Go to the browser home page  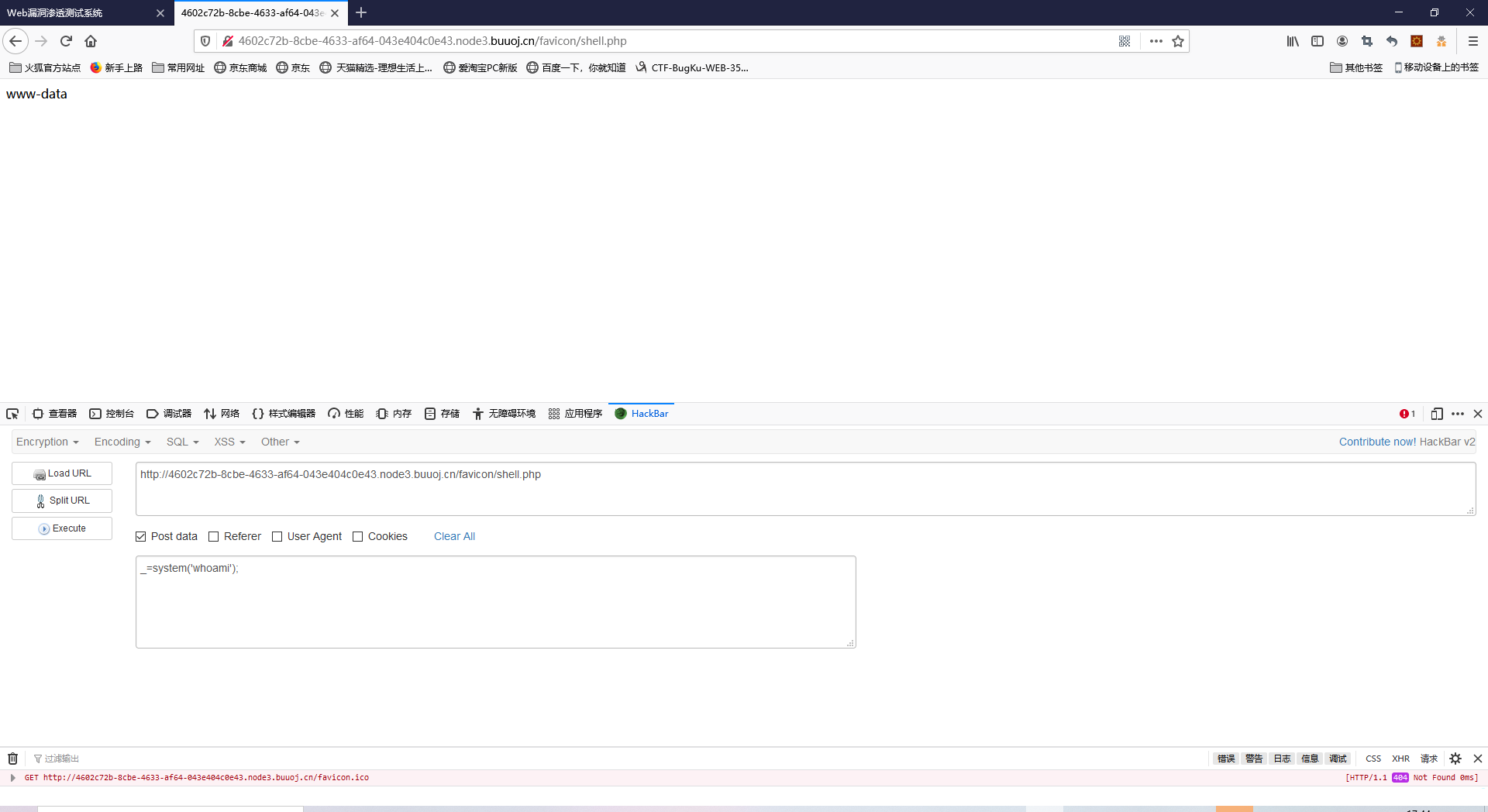click(x=91, y=41)
